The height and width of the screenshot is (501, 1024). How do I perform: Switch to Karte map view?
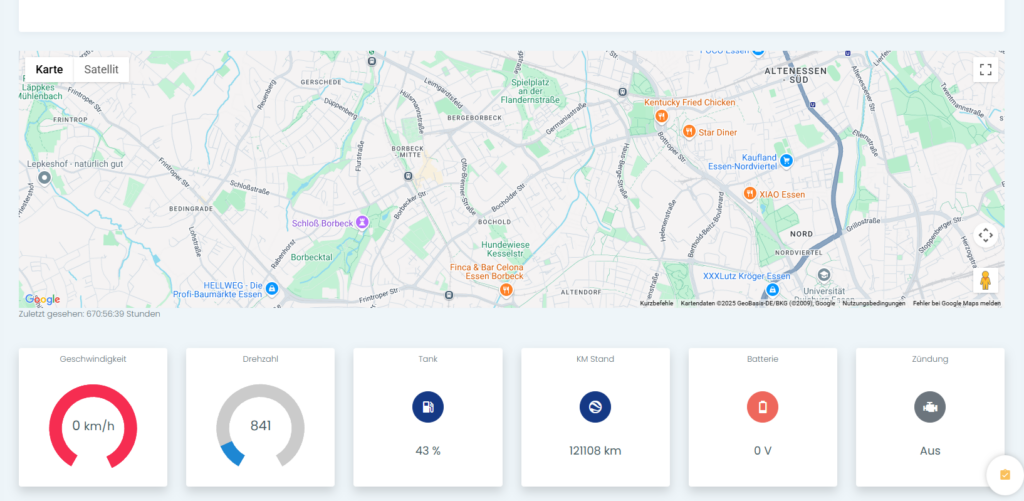49,70
